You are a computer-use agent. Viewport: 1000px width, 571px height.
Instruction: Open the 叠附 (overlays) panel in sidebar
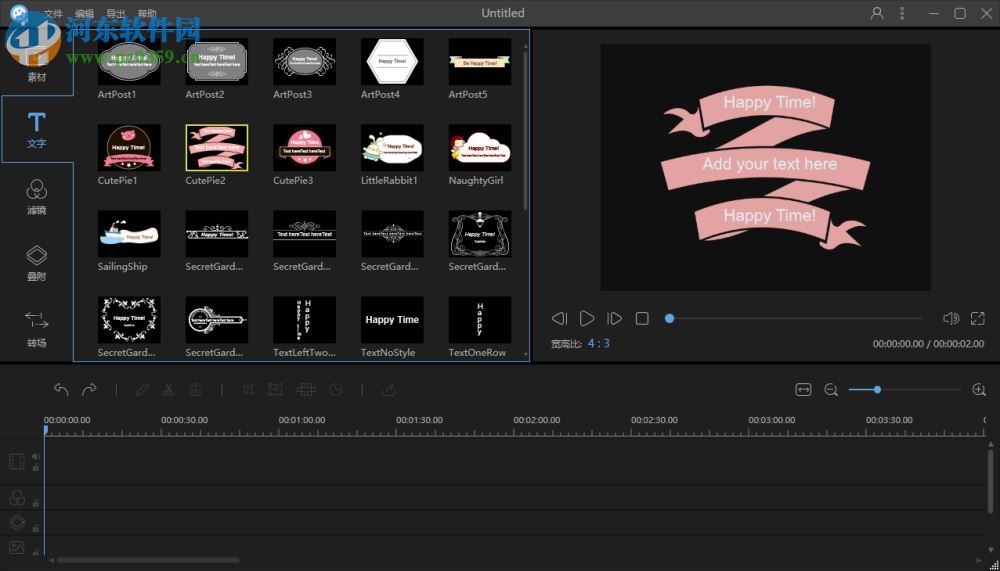pyautogui.click(x=36, y=262)
